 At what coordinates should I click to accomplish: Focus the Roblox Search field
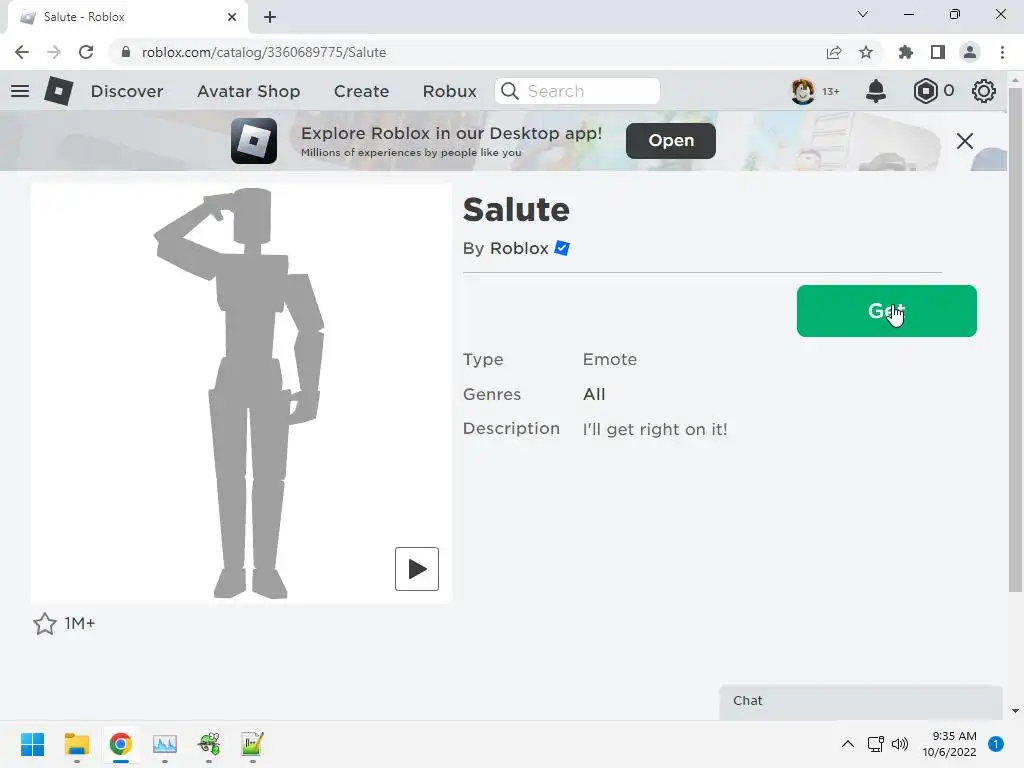tap(577, 91)
